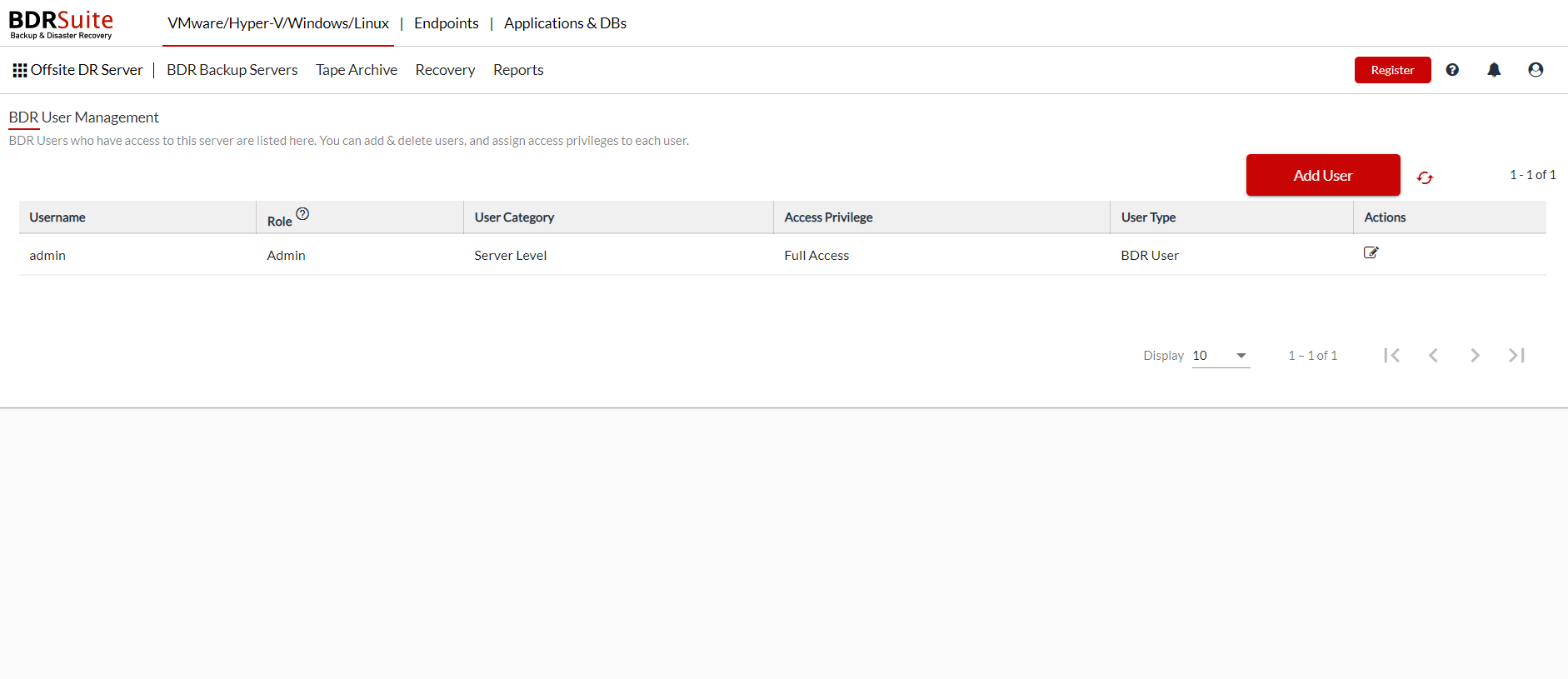Edit the admin user via pencil icon

[1371, 252]
